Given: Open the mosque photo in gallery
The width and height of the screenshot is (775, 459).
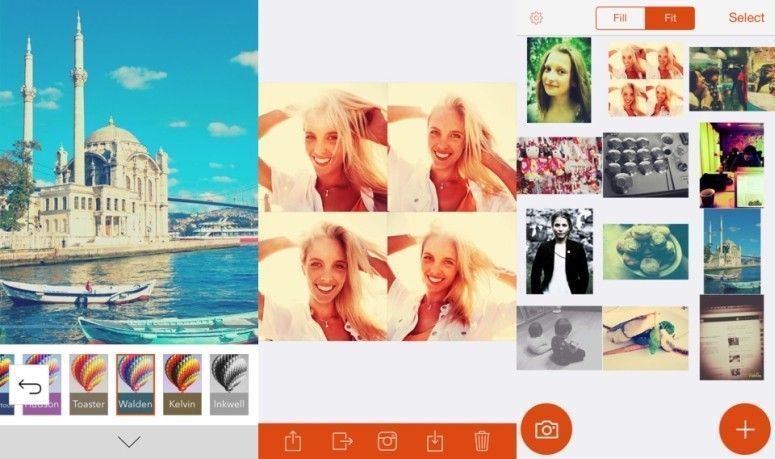Looking at the screenshot, I should (732, 251).
